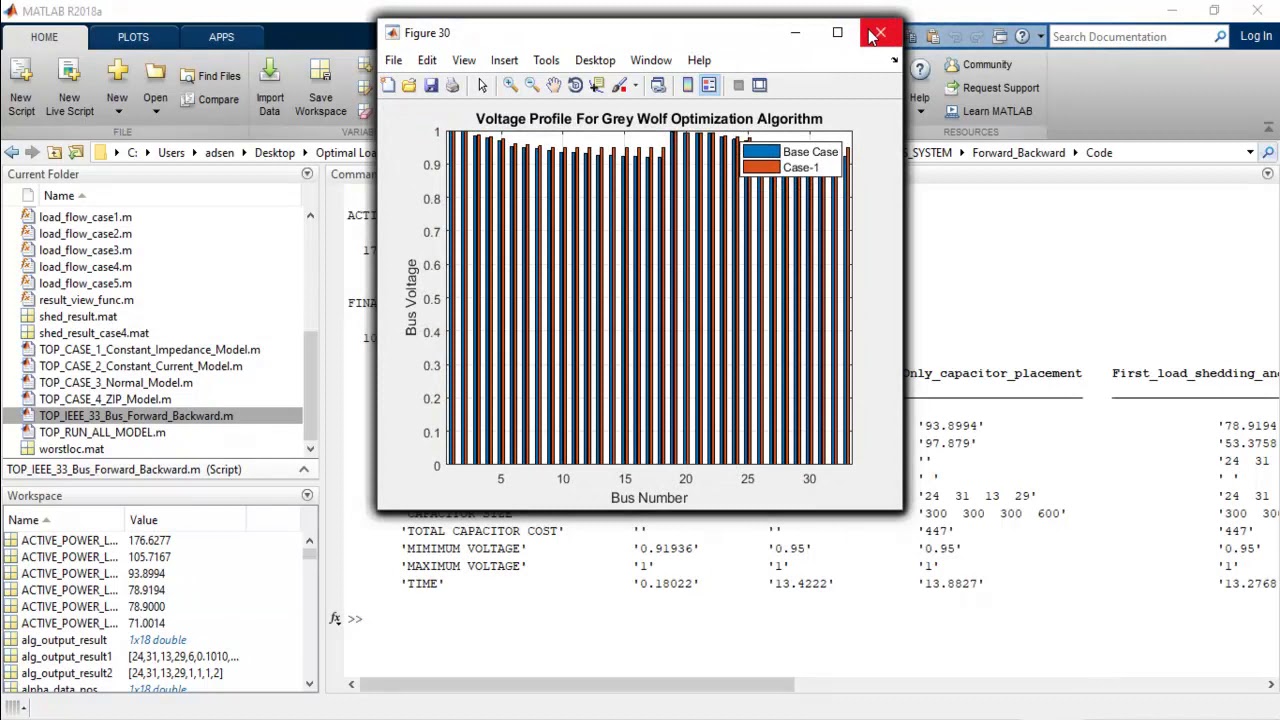Open the Desktop menu in Figure 30

tap(595, 60)
